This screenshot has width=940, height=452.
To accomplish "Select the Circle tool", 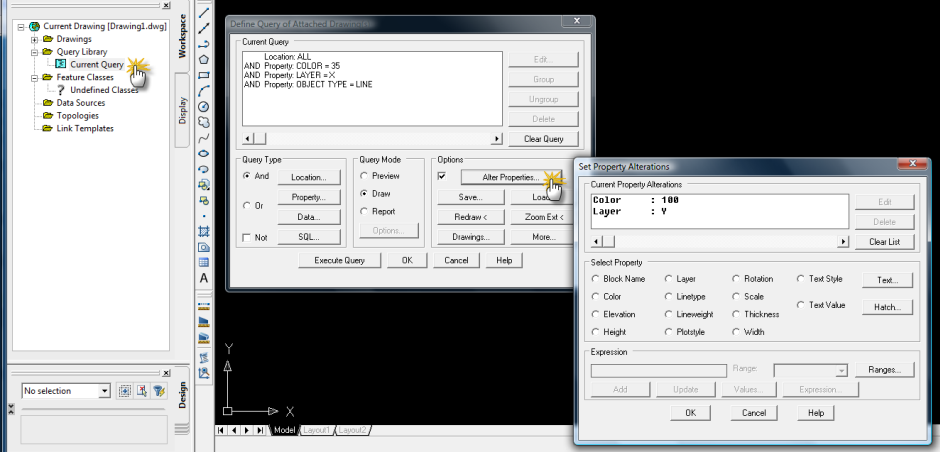I will [204, 107].
